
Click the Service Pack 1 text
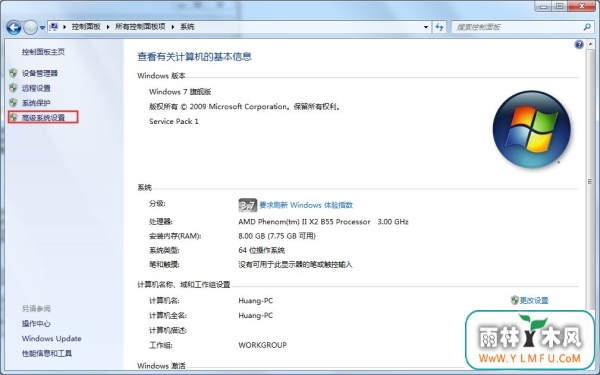coord(174,121)
